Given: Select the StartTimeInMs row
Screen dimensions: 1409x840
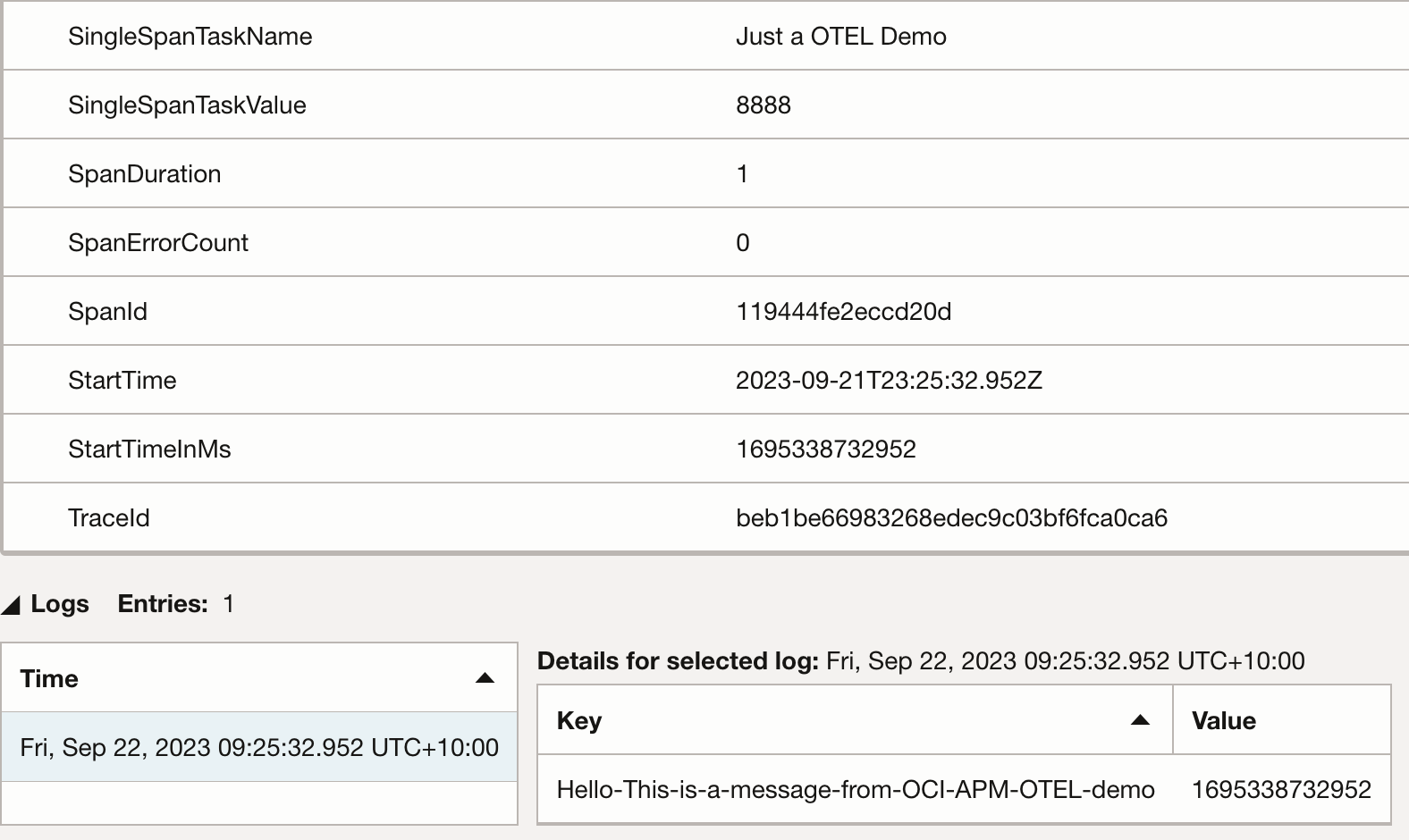Looking at the screenshot, I should 149,448.
